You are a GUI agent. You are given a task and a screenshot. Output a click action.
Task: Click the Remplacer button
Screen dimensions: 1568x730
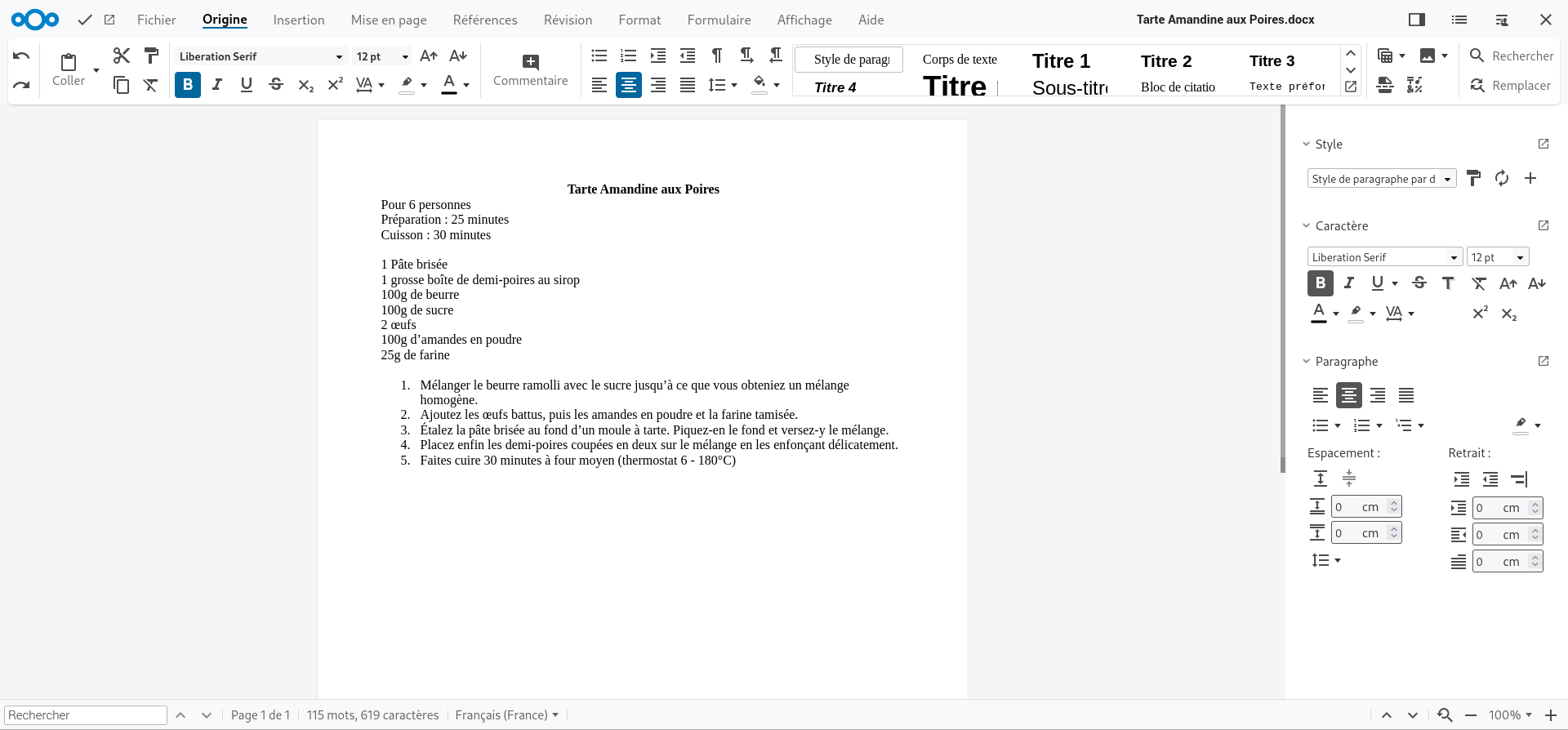coord(1511,85)
